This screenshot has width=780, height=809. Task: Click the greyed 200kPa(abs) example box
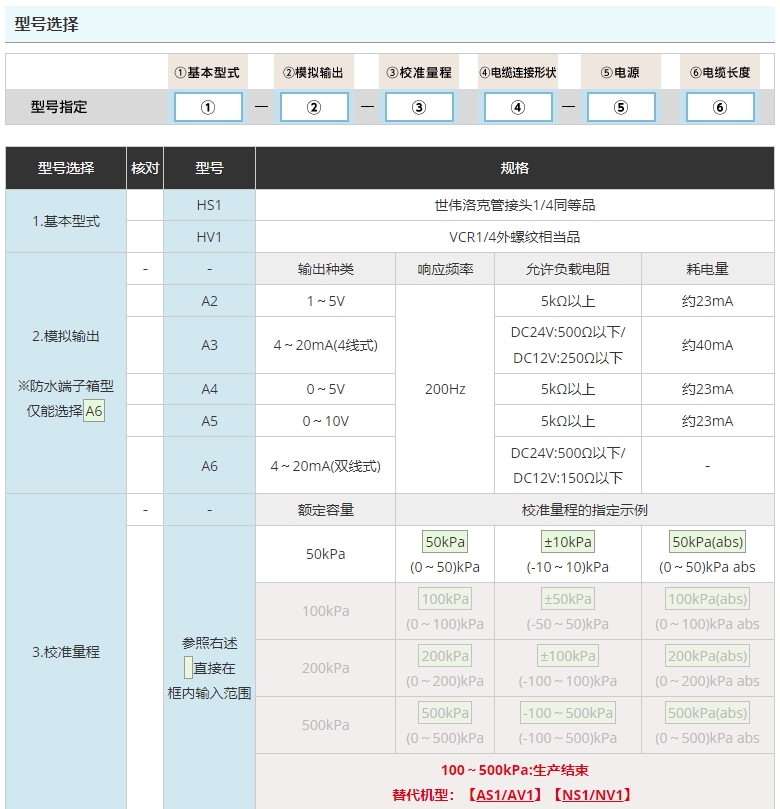click(708, 656)
